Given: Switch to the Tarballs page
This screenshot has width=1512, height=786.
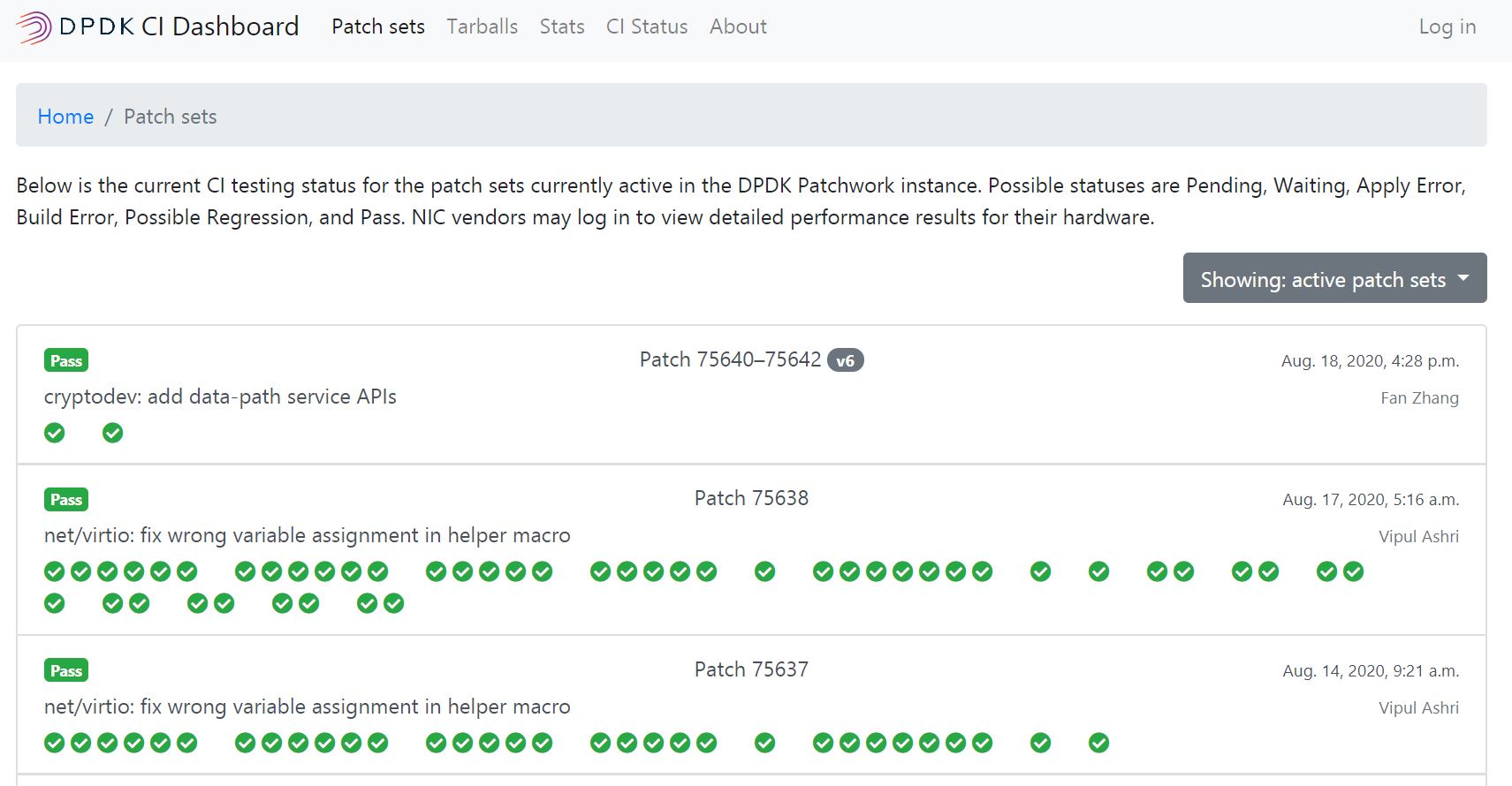Looking at the screenshot, I should point(482,26).
